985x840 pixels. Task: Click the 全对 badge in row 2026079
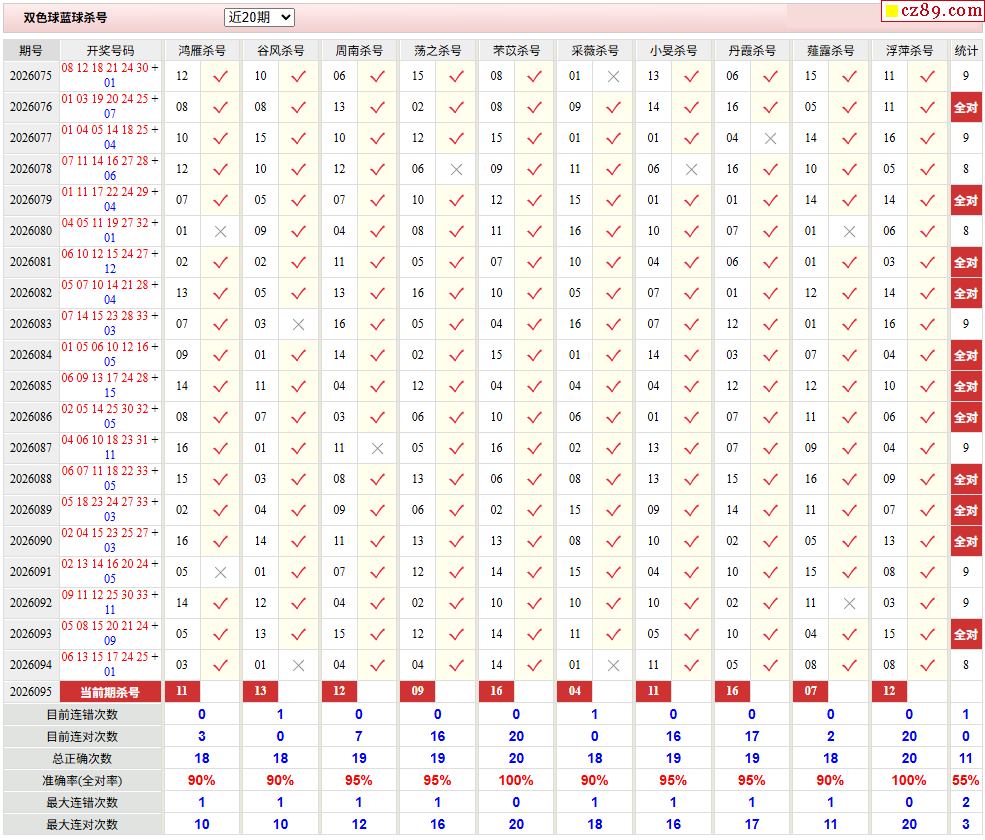tap(966, 200)
